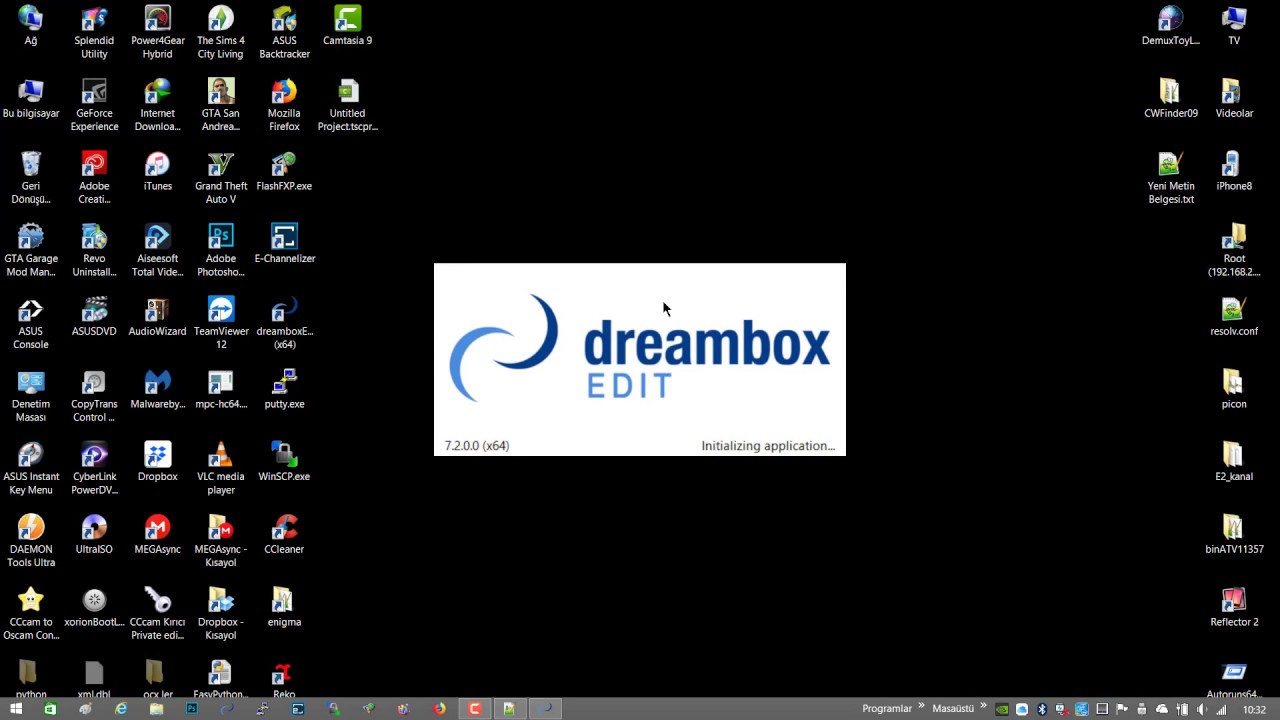Image resolution: width=1280 pixels, height=720 pixels.
Task: Launch FlashFXP.exe desktop icon
Action: coord(284,171)
